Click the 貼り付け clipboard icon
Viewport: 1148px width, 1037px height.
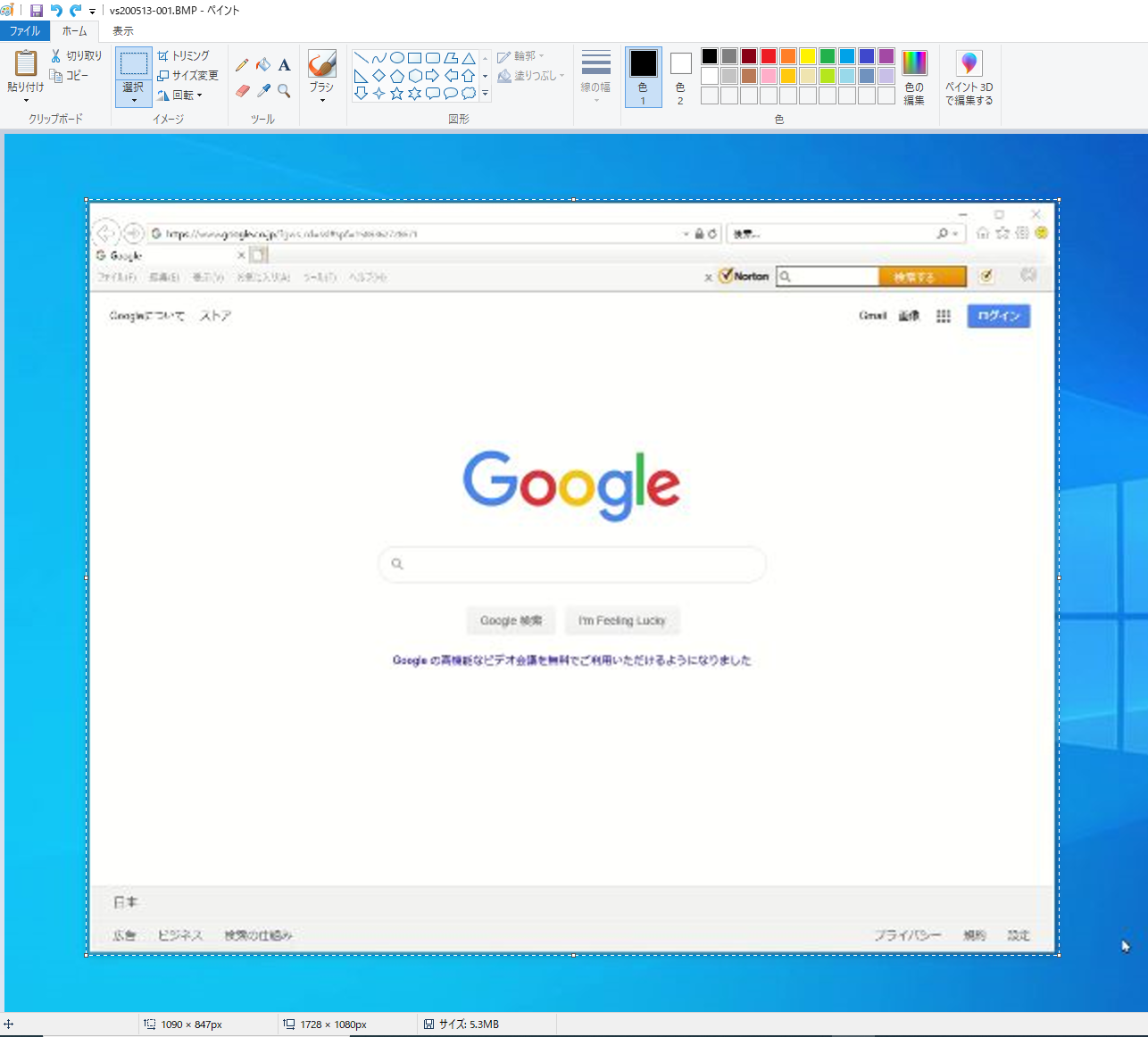(x=26, y=63)
